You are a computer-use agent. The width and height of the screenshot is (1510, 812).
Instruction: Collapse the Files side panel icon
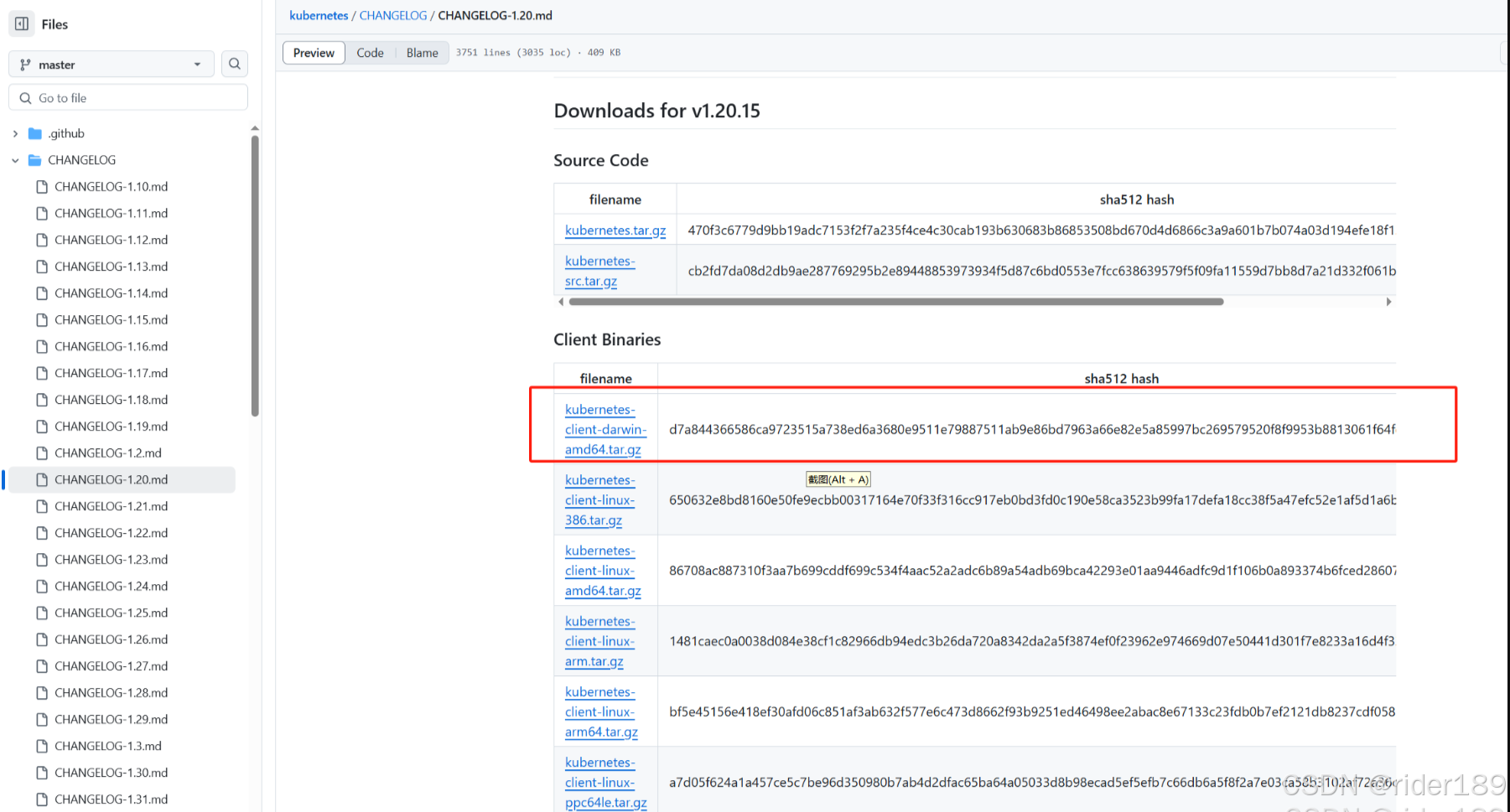pos(22,23)
